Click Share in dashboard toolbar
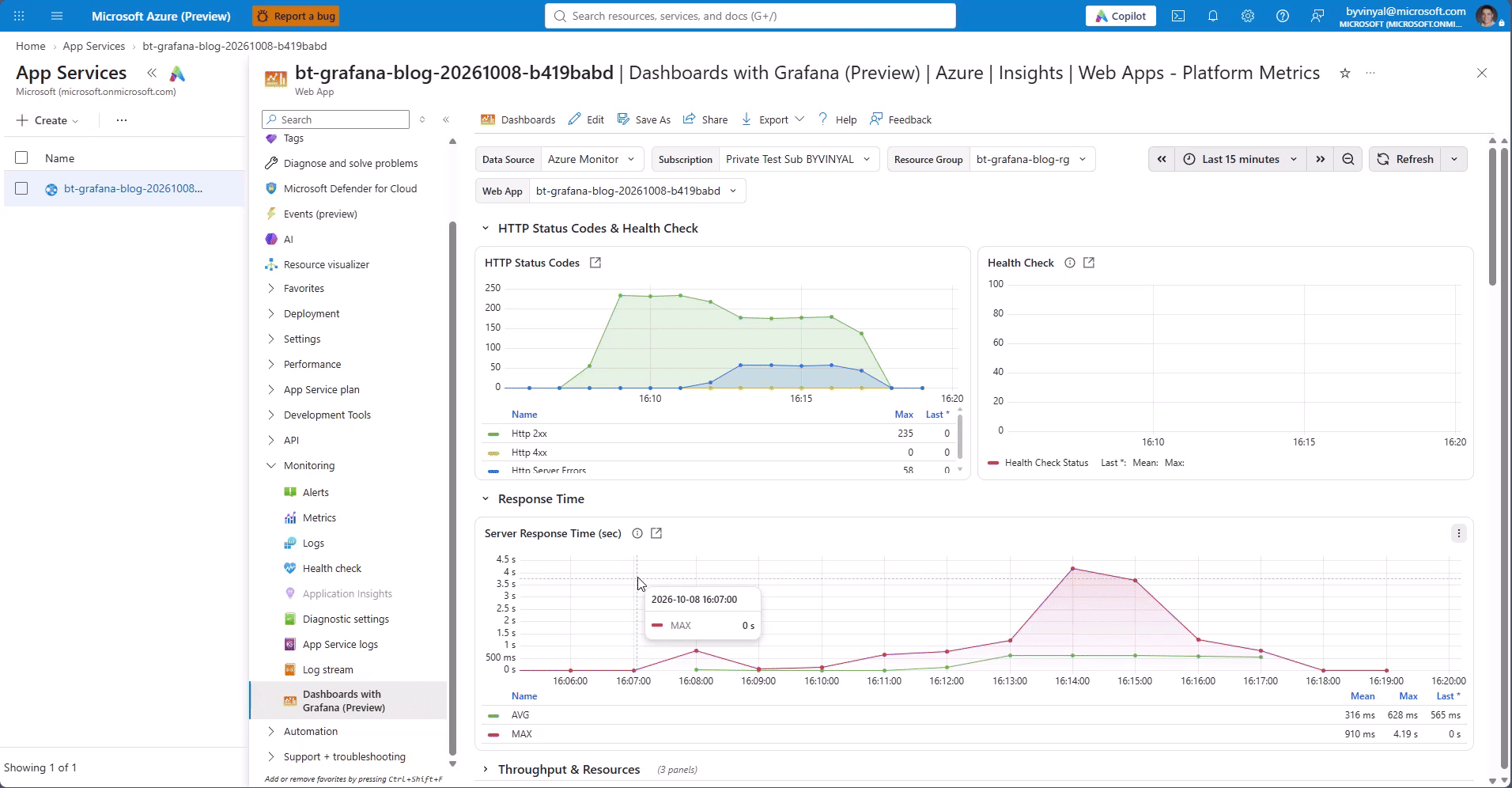Screen dimensions: 1512x788 [x=705, y=119]
